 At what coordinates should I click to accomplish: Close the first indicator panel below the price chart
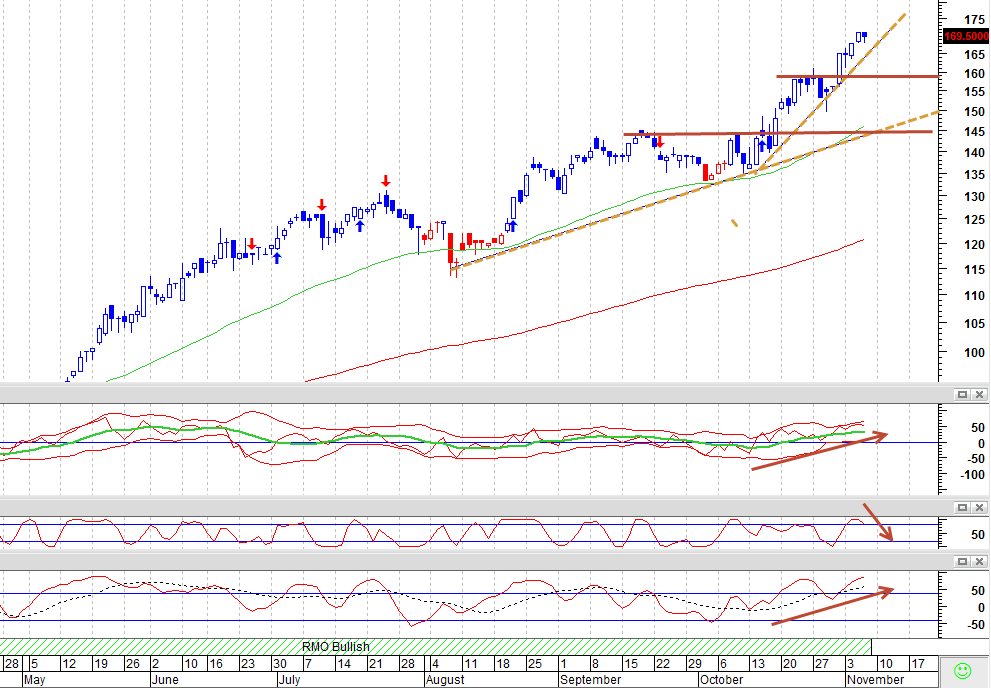pyautogui.click(x=979, y=394)
